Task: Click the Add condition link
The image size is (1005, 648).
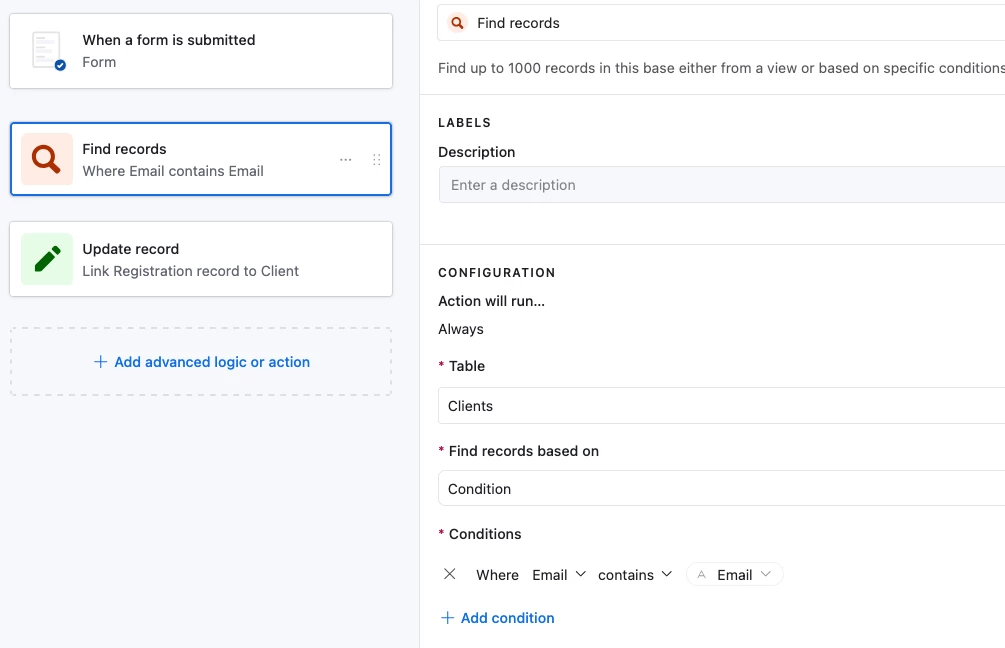Action: [x=507, y=618]
